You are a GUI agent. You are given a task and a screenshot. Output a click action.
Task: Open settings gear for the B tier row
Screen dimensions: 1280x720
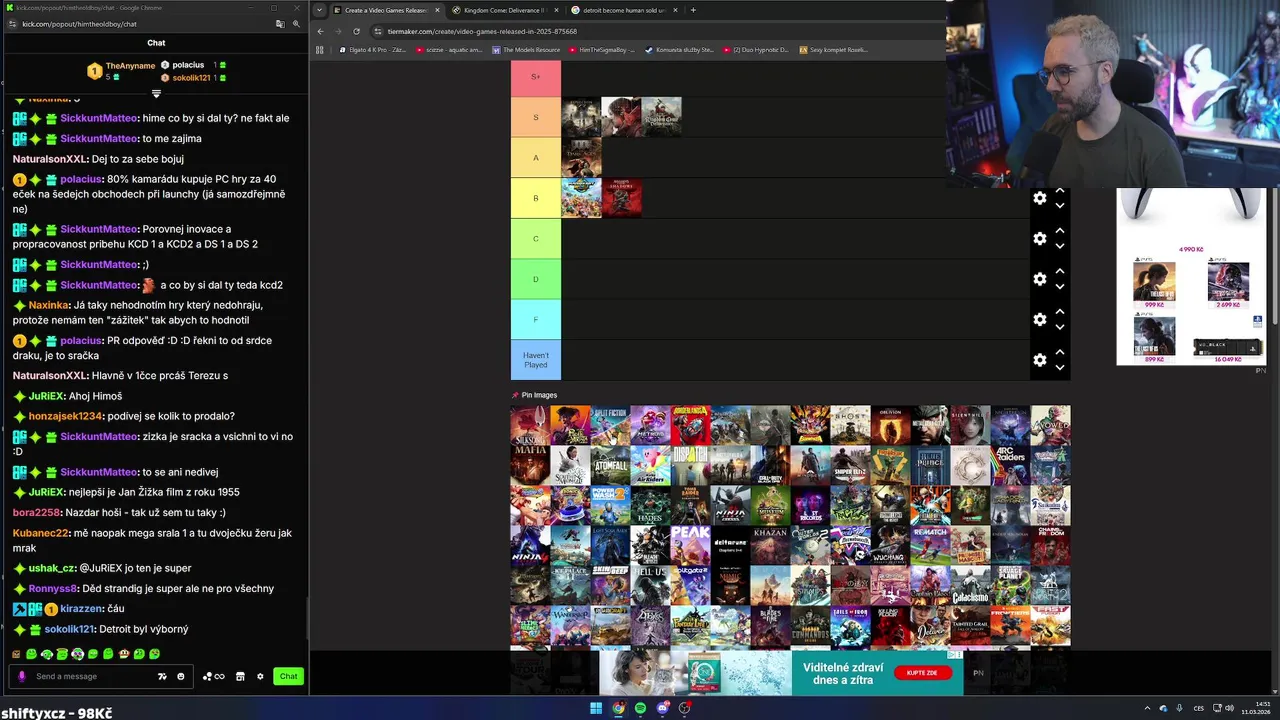pyautogui.click(x=1040, y=198)
